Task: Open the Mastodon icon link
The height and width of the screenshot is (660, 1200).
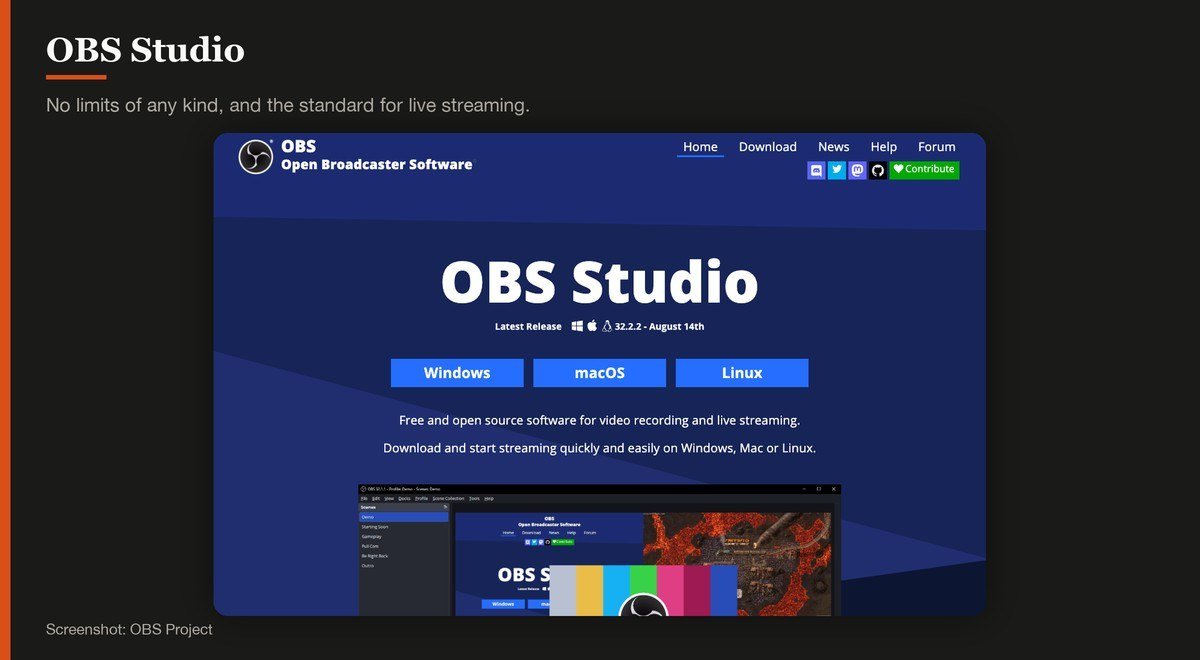Action: click(x=857, y=171)
